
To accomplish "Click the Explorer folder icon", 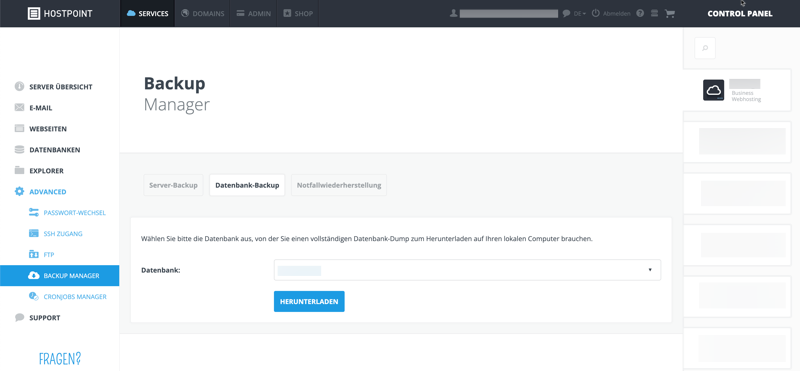I will (19, 170).
